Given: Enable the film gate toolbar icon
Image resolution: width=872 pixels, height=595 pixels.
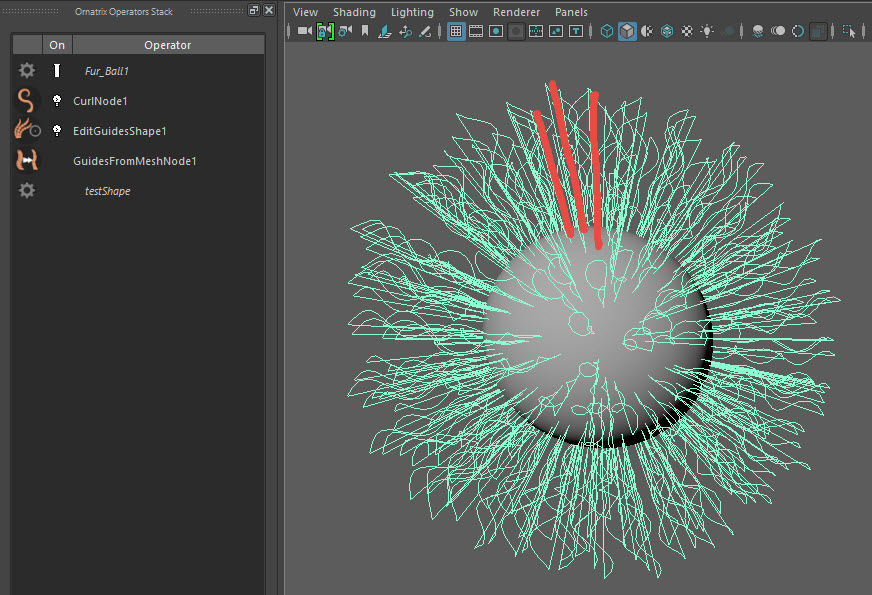Looking at the screenshot, I should point(476,32).
